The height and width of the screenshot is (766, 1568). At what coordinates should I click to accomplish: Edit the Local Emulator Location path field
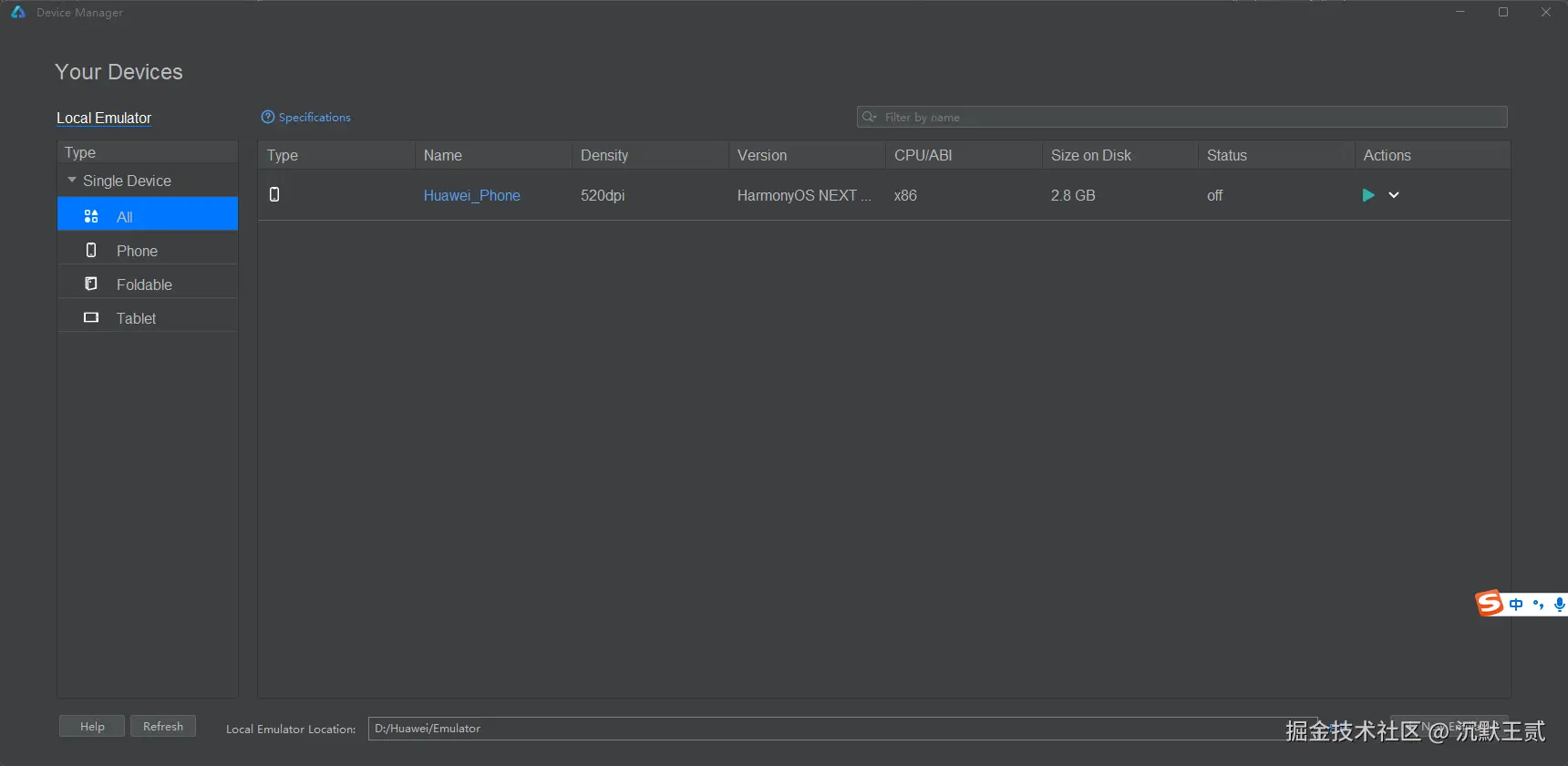843,728
